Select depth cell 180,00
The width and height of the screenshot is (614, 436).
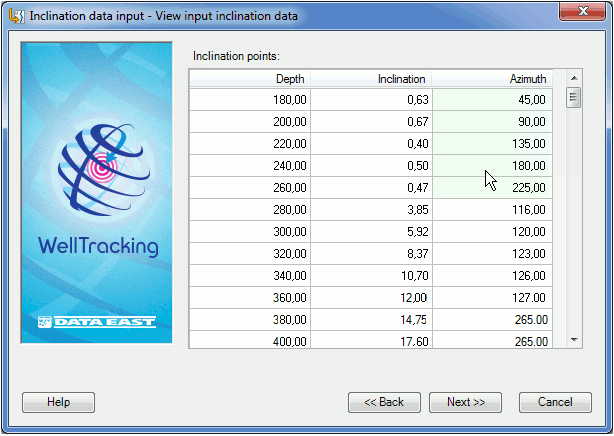tap(250, 100)
